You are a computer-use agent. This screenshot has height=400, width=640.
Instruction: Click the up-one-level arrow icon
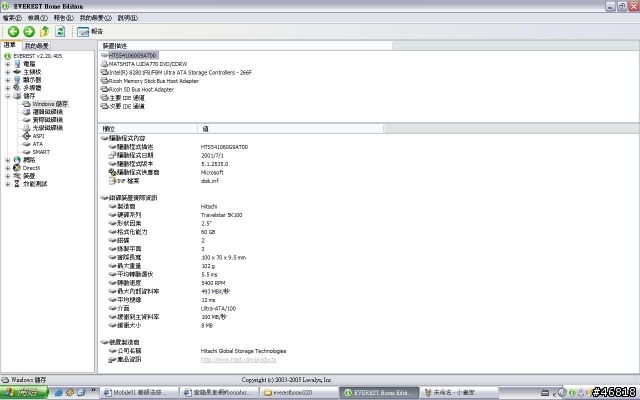tap(44, 31)
